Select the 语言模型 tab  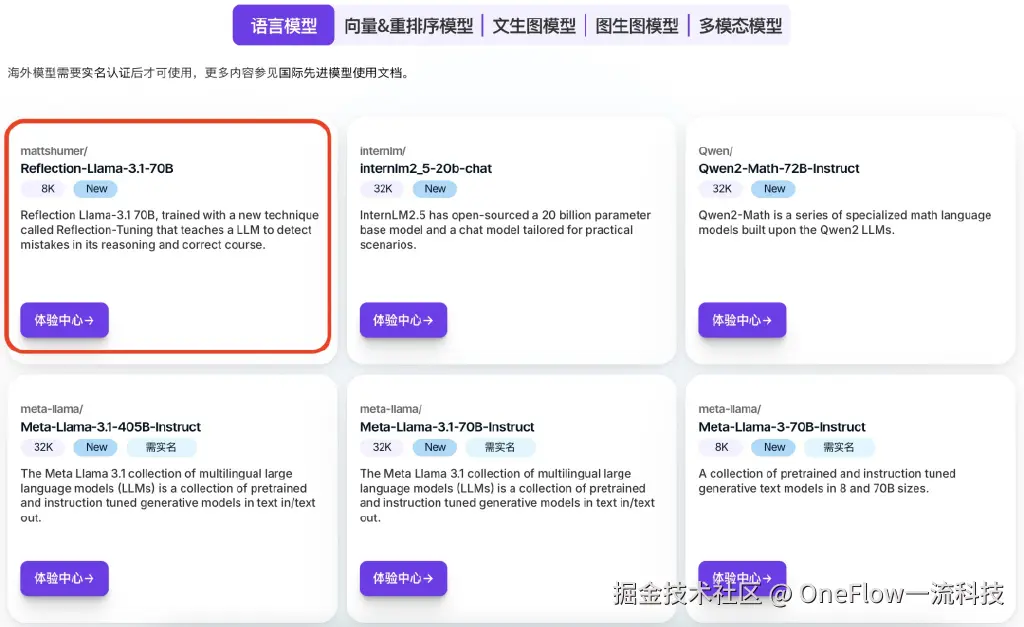(x=283, y=25)
